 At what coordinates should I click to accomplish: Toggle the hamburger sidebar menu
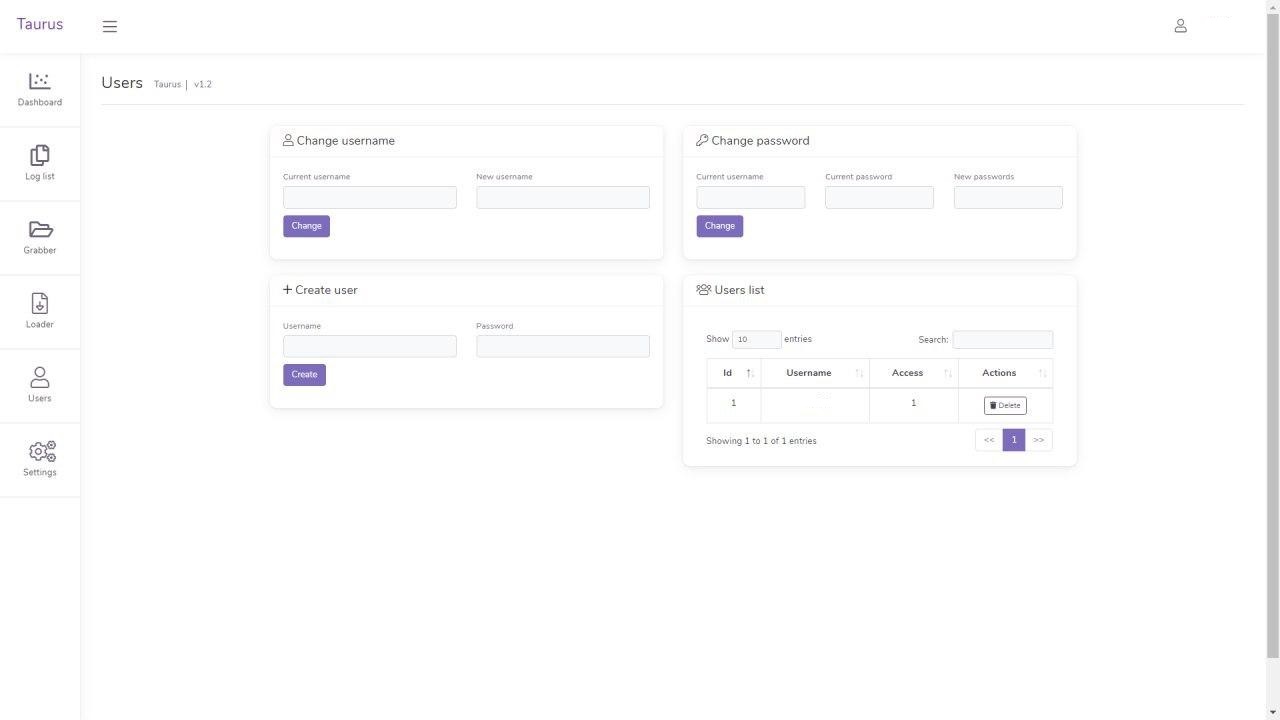click(x=110, y=27)
